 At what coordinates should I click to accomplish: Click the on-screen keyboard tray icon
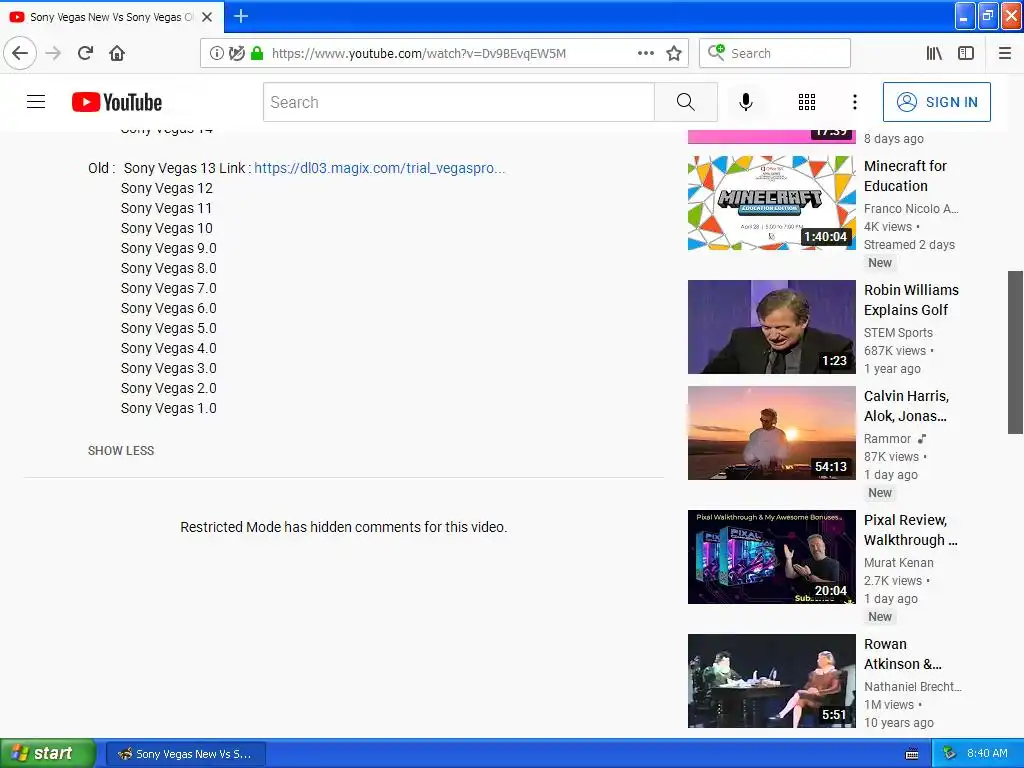912,754
